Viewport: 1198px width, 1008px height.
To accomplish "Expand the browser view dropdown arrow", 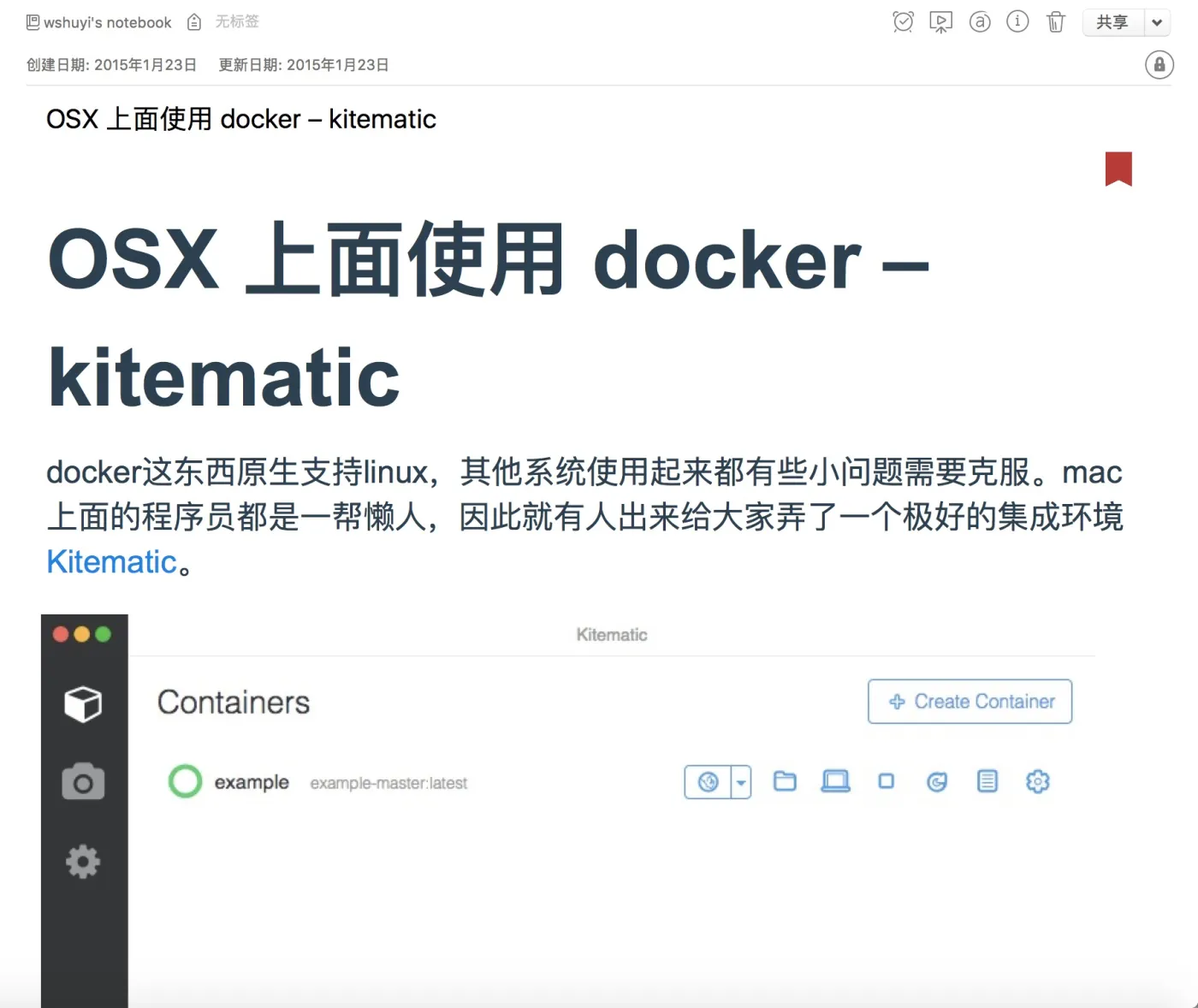I will pos(741,782).
